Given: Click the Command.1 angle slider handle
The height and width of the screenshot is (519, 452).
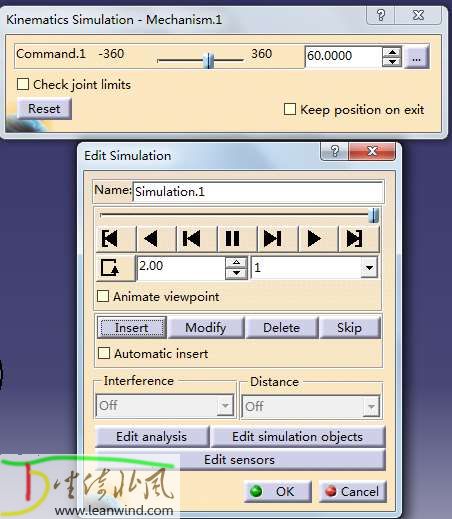Looking at the screenshot, I should (209, 60).
